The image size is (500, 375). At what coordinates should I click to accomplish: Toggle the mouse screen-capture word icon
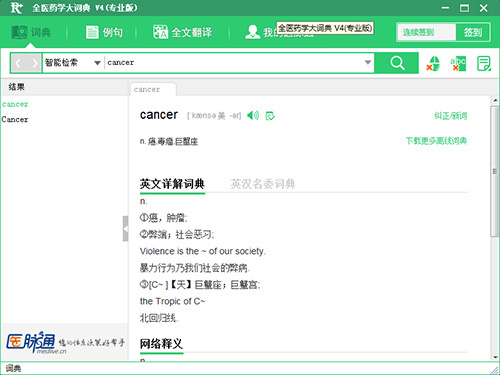pyautogui.click(x=433, y=63)
